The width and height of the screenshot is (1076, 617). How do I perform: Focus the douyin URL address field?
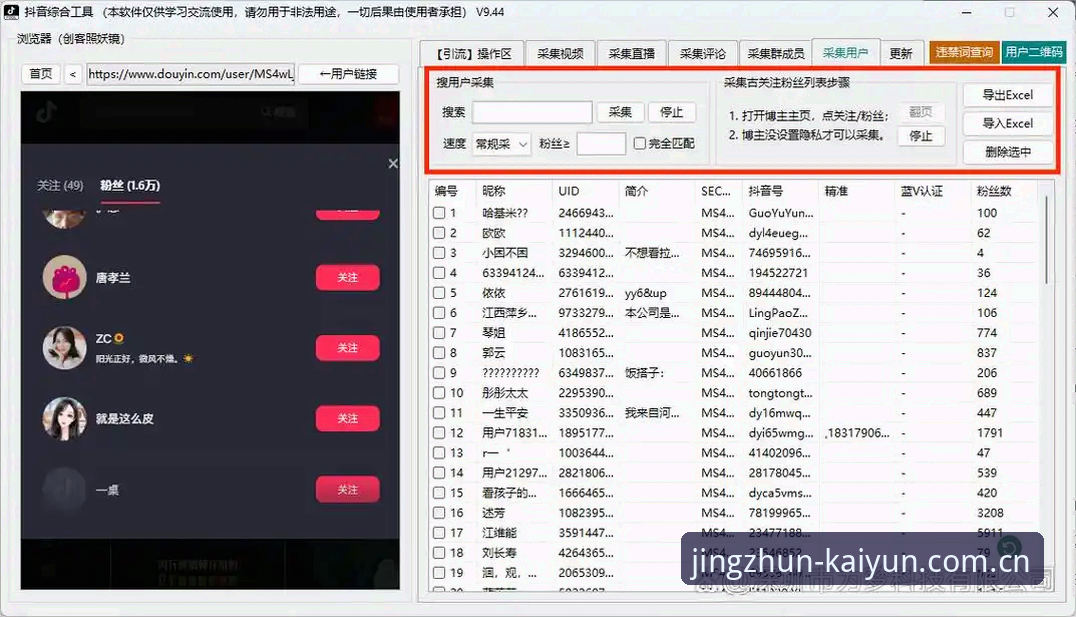click(x=191, y=73)
